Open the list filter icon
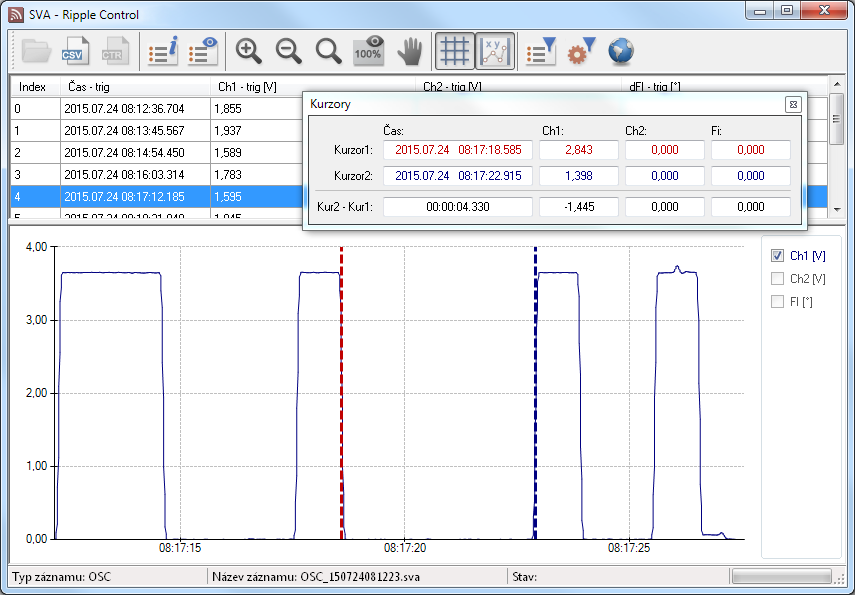Screen dimensions: 855x595 (x=541, y=51)
